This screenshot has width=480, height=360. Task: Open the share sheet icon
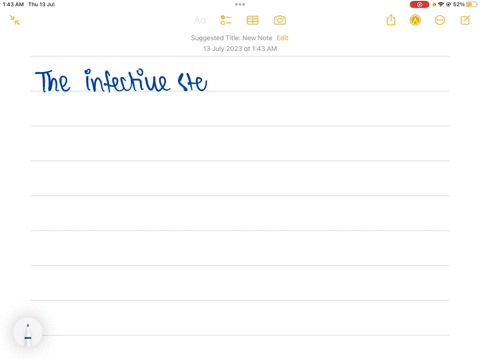[391, 20]
